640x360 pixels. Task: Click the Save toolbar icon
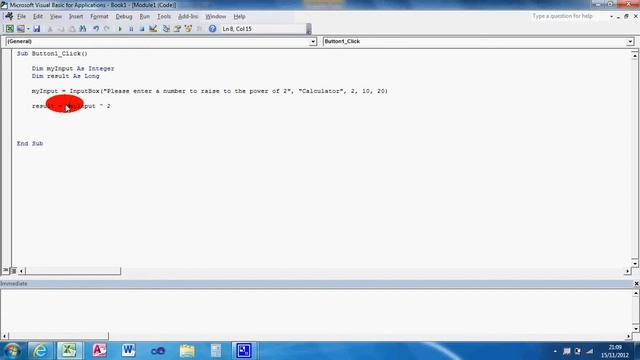[x=37, y=29]
